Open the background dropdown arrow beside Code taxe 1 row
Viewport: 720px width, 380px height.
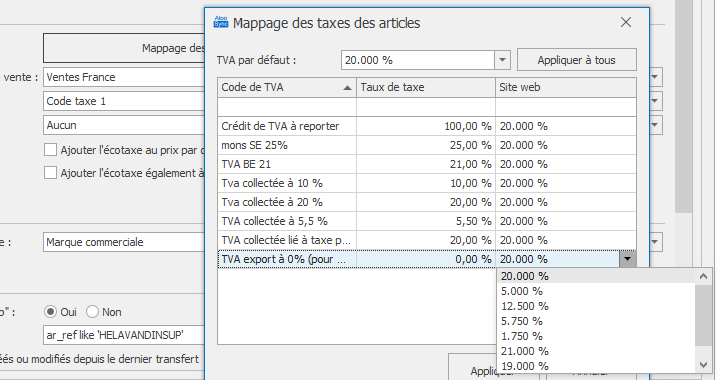(656, 101)
